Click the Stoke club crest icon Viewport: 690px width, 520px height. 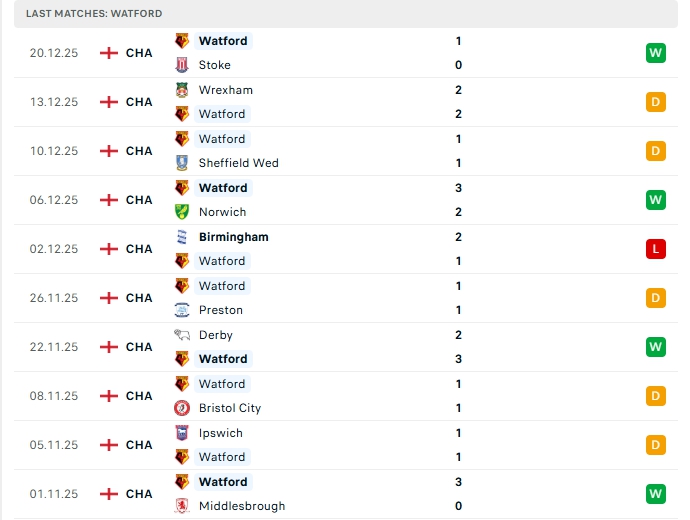pos(182,65)
